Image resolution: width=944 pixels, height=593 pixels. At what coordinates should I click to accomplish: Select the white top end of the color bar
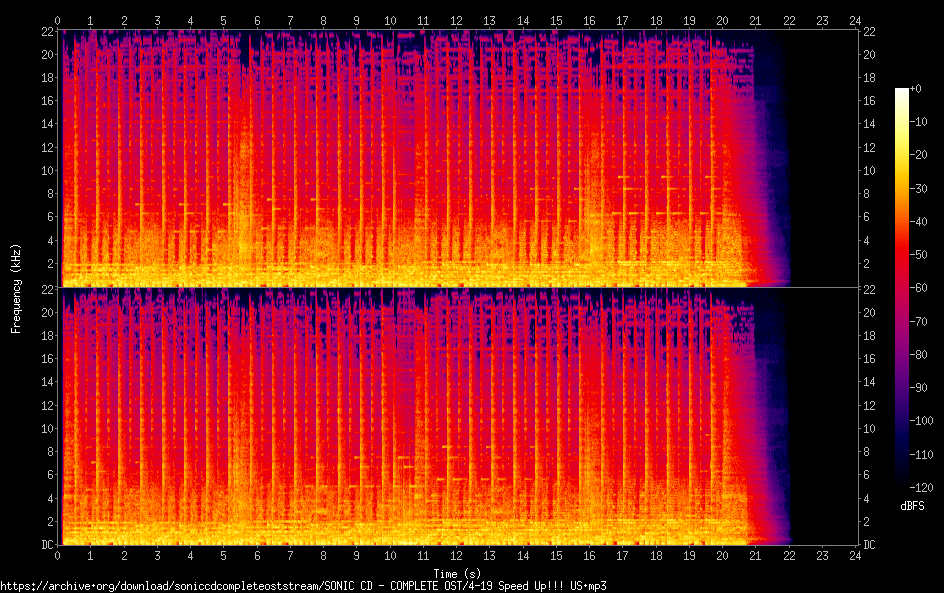click(x=901, y=92)
